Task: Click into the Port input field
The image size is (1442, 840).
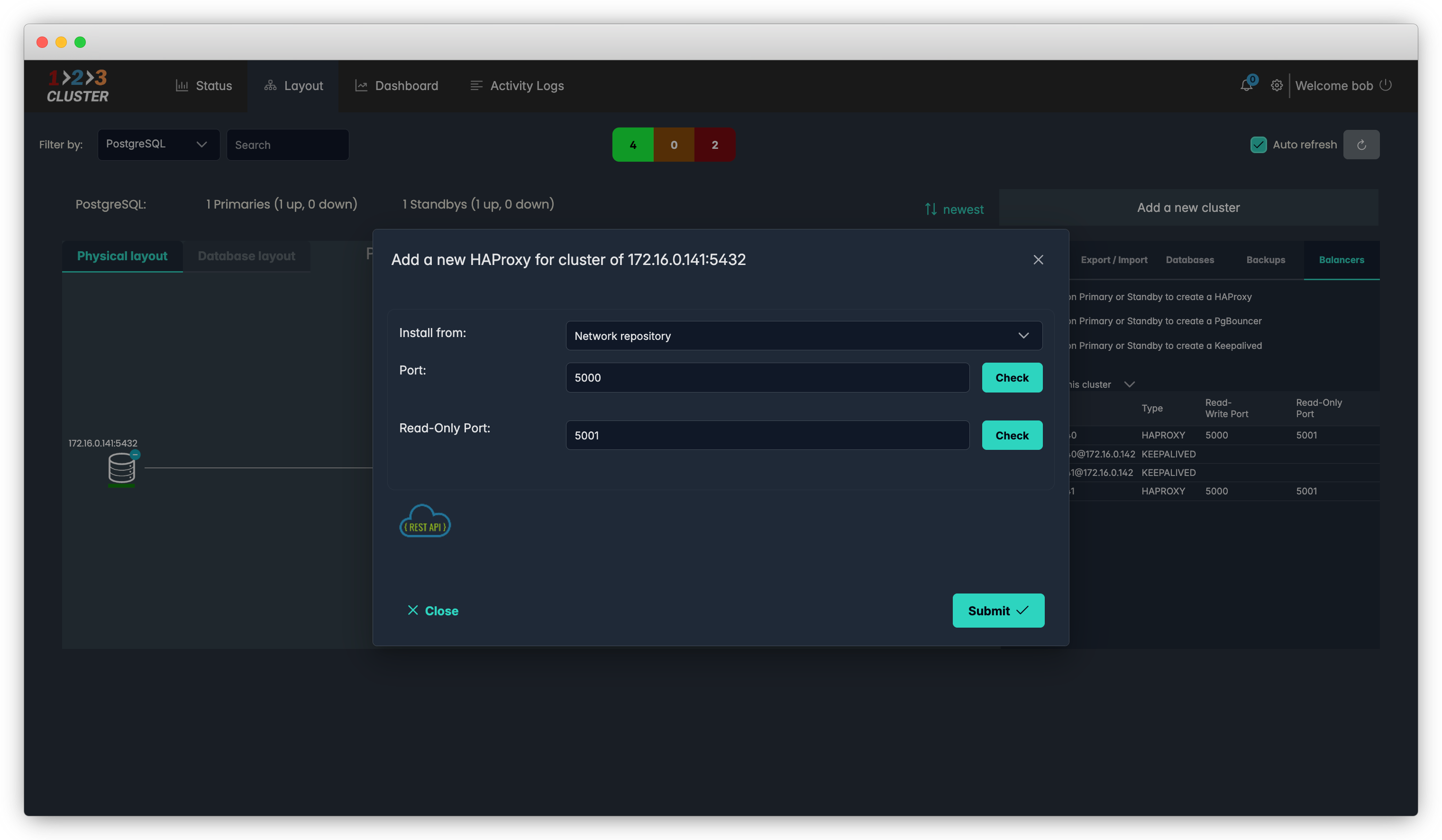Action: point(767,378)
